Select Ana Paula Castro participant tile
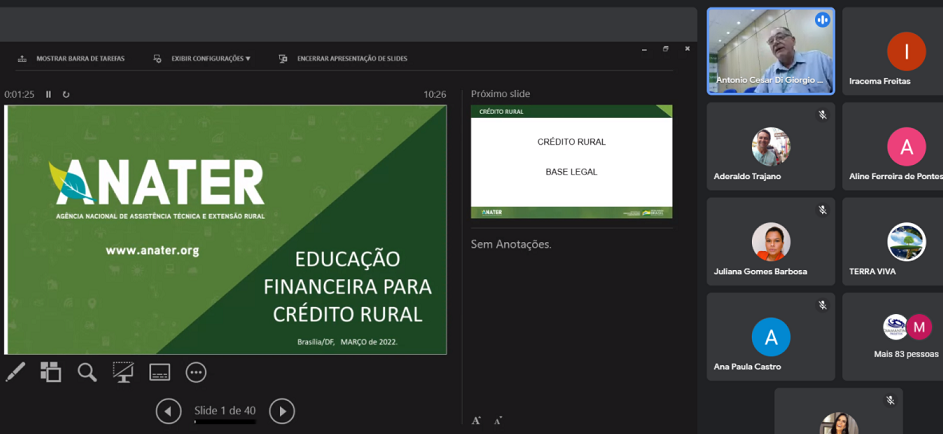This screenshot has width=943, height=434. (x=771, y=337)
